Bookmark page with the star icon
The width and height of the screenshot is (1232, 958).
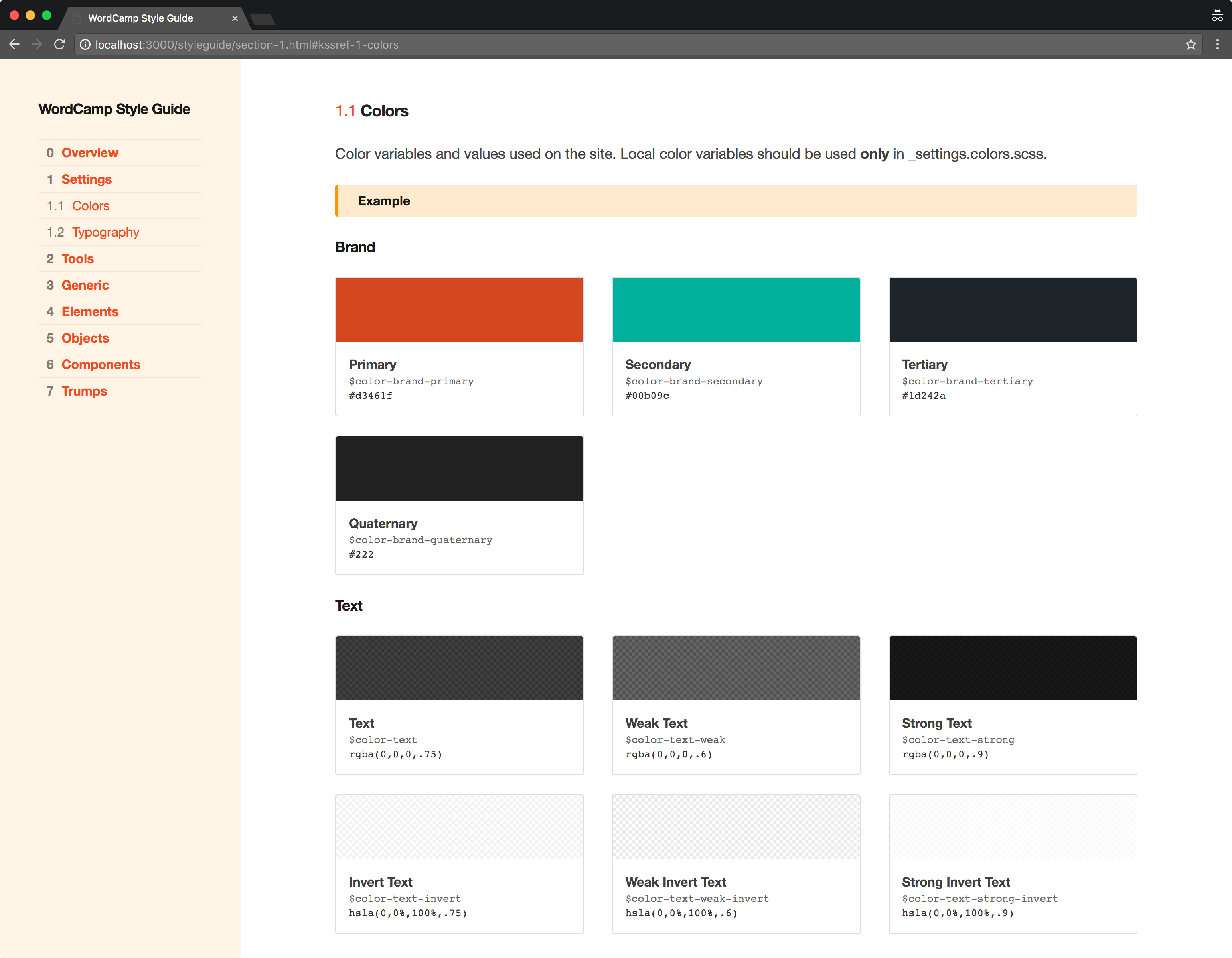[1191, 45]
